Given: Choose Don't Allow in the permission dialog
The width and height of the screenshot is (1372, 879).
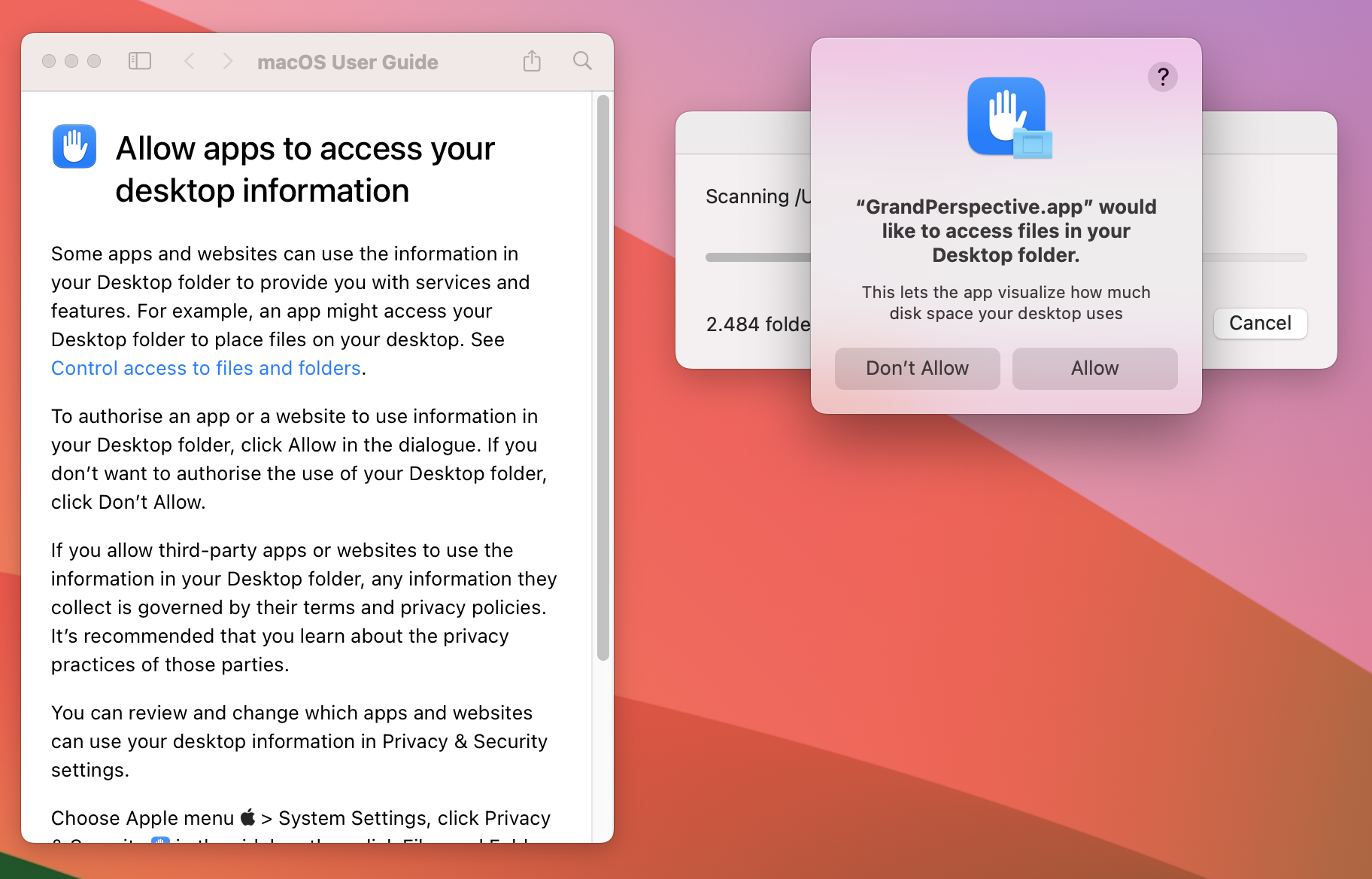Looking at the screenshot, I should click(917, 368).
